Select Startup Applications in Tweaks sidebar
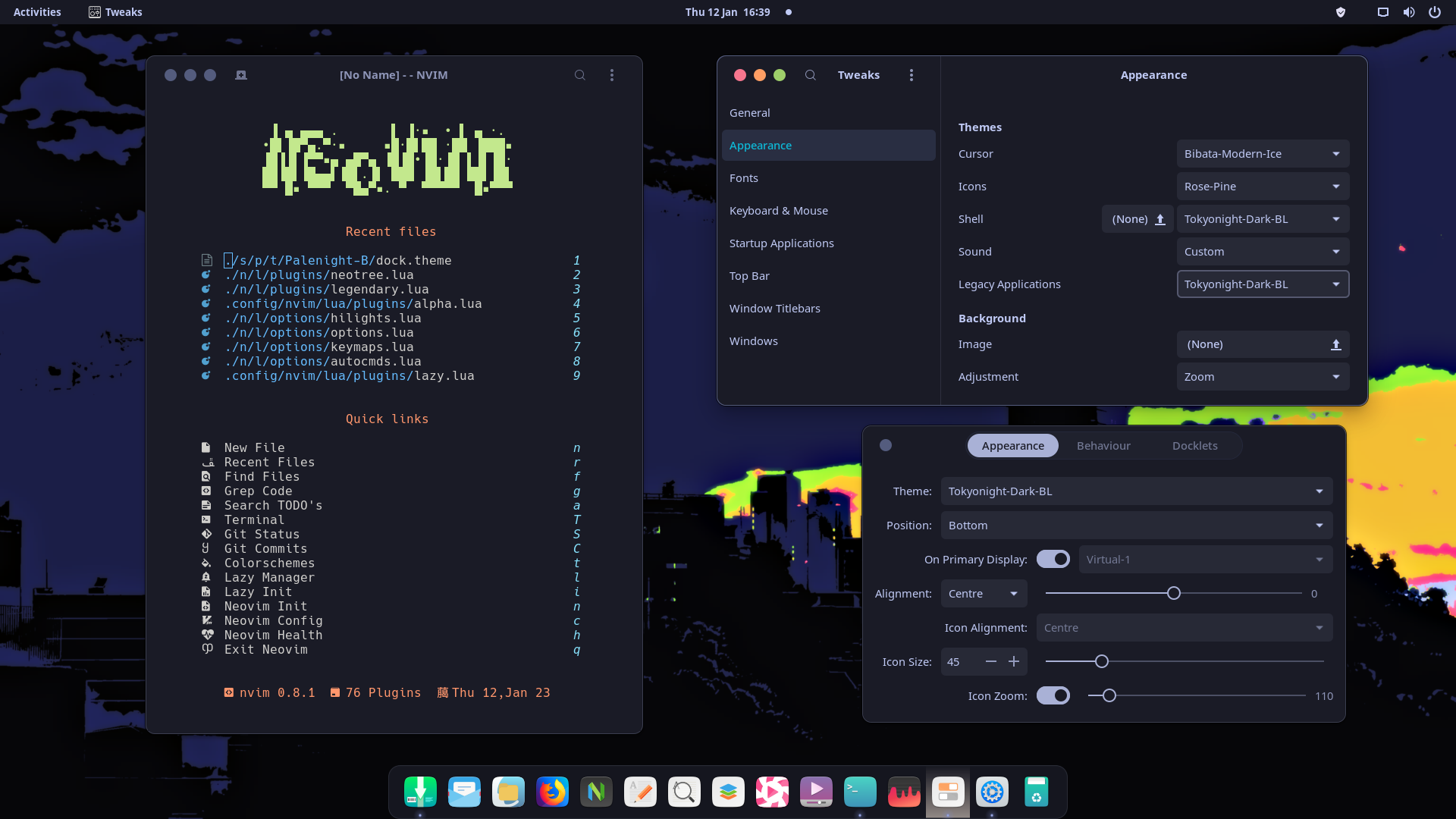 [x=828, y=243]
